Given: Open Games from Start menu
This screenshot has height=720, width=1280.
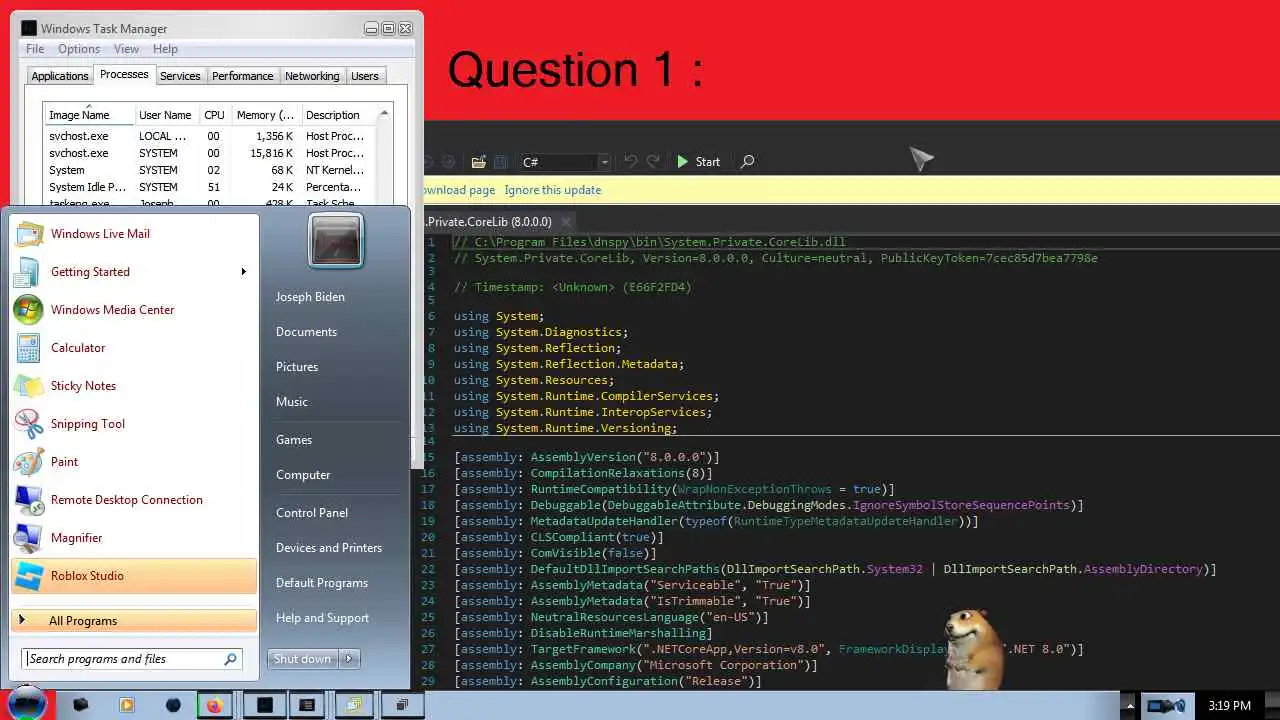Looking at the screenshot, I should [x=294, y=440].
